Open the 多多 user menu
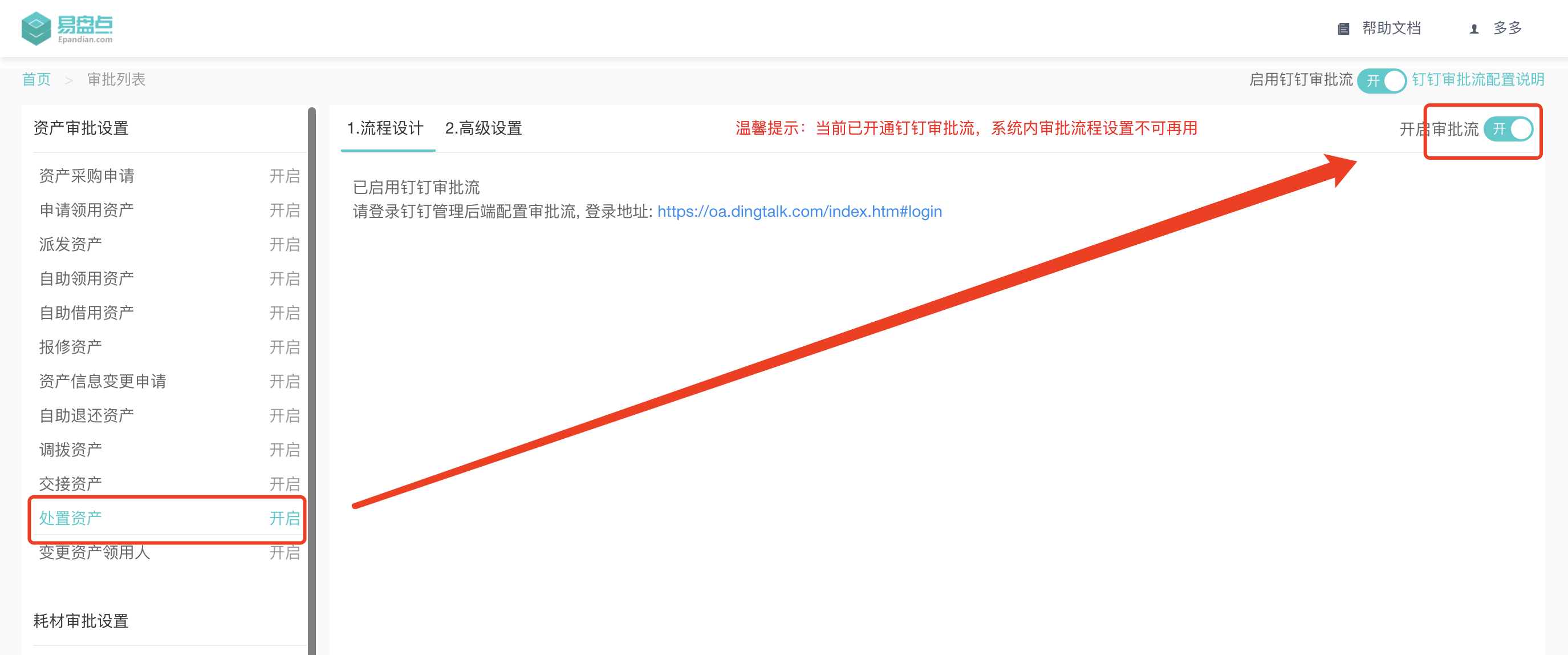The width and height of the screenshot is (1568, 655). (x=1507, y=28)
